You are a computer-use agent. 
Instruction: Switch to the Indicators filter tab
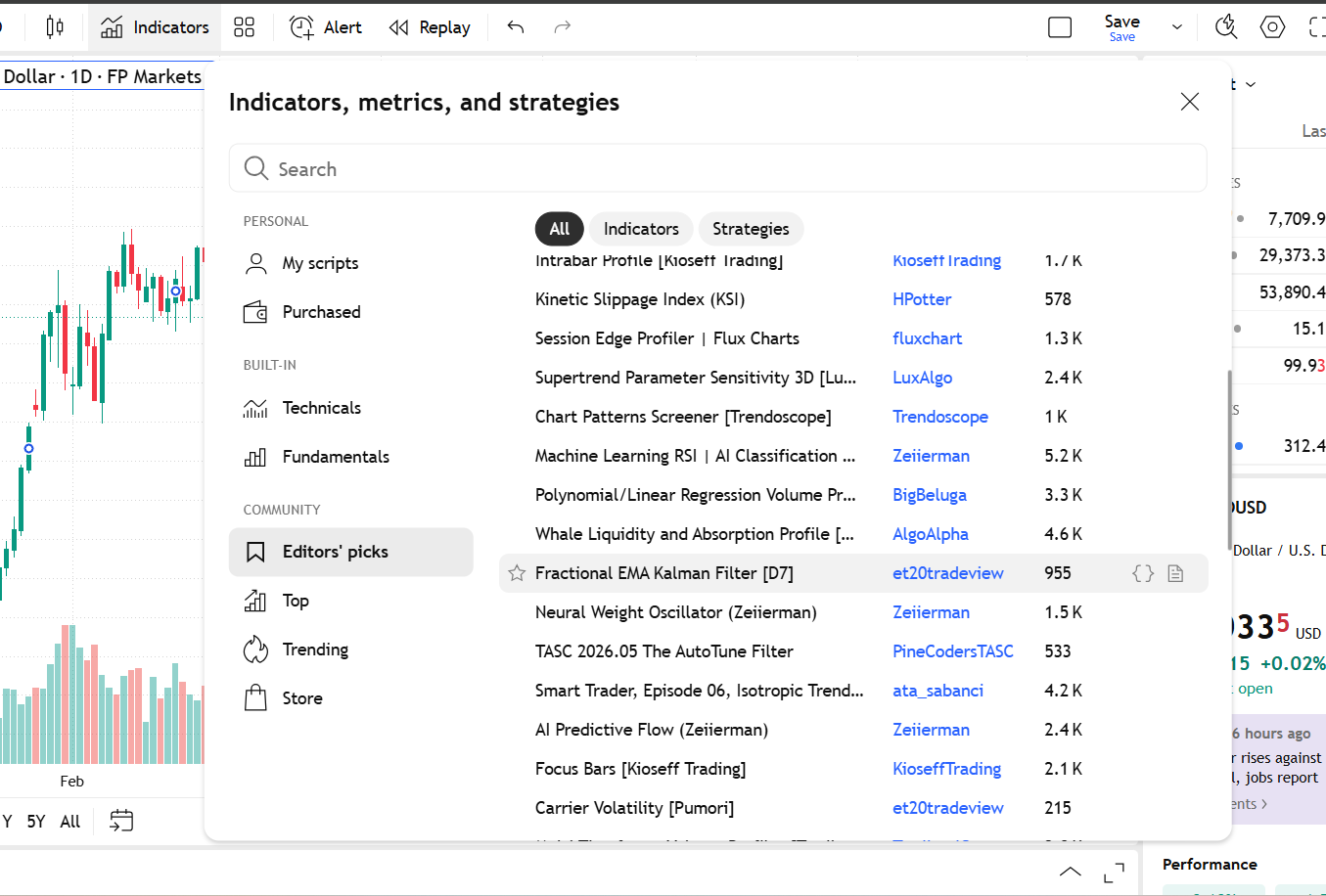pyautogui.click(x=641, y=229)
